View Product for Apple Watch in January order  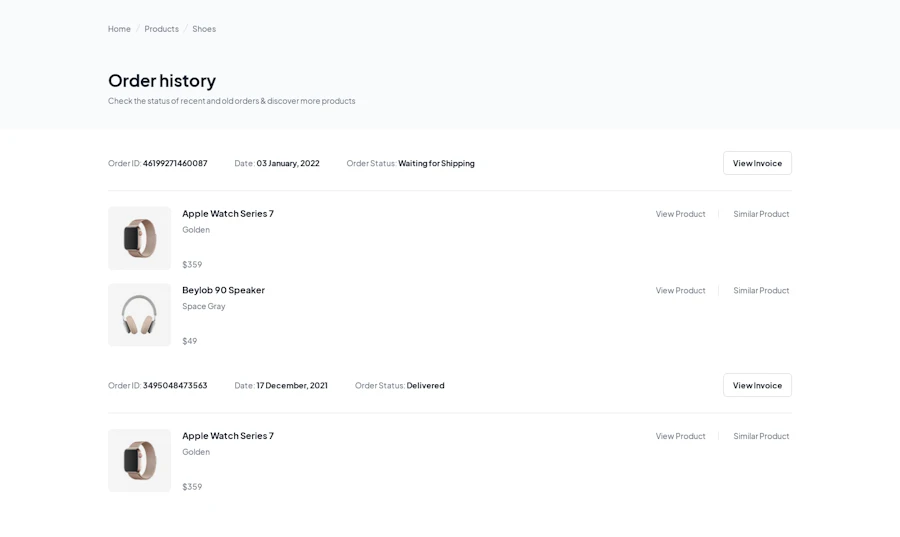coord(680,213)
